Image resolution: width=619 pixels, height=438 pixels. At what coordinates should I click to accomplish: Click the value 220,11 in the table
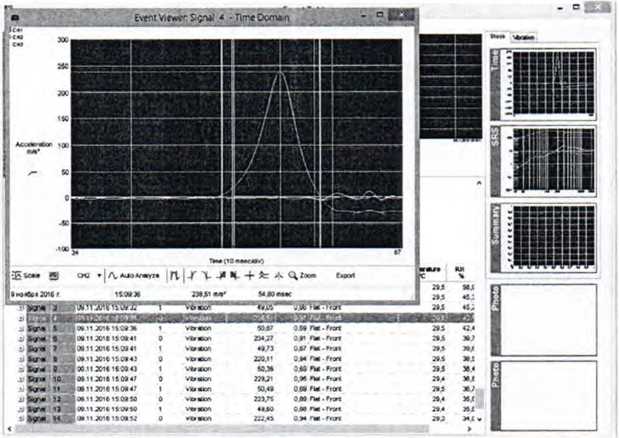click(264, 359)
